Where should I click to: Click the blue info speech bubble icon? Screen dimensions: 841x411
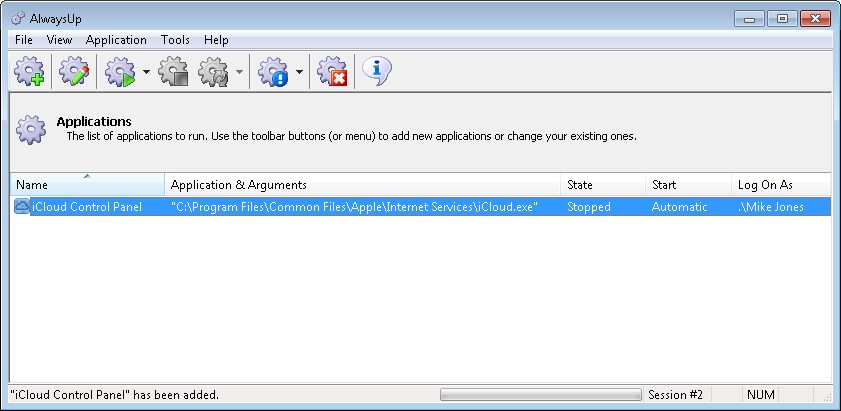[x=377, y=70]
